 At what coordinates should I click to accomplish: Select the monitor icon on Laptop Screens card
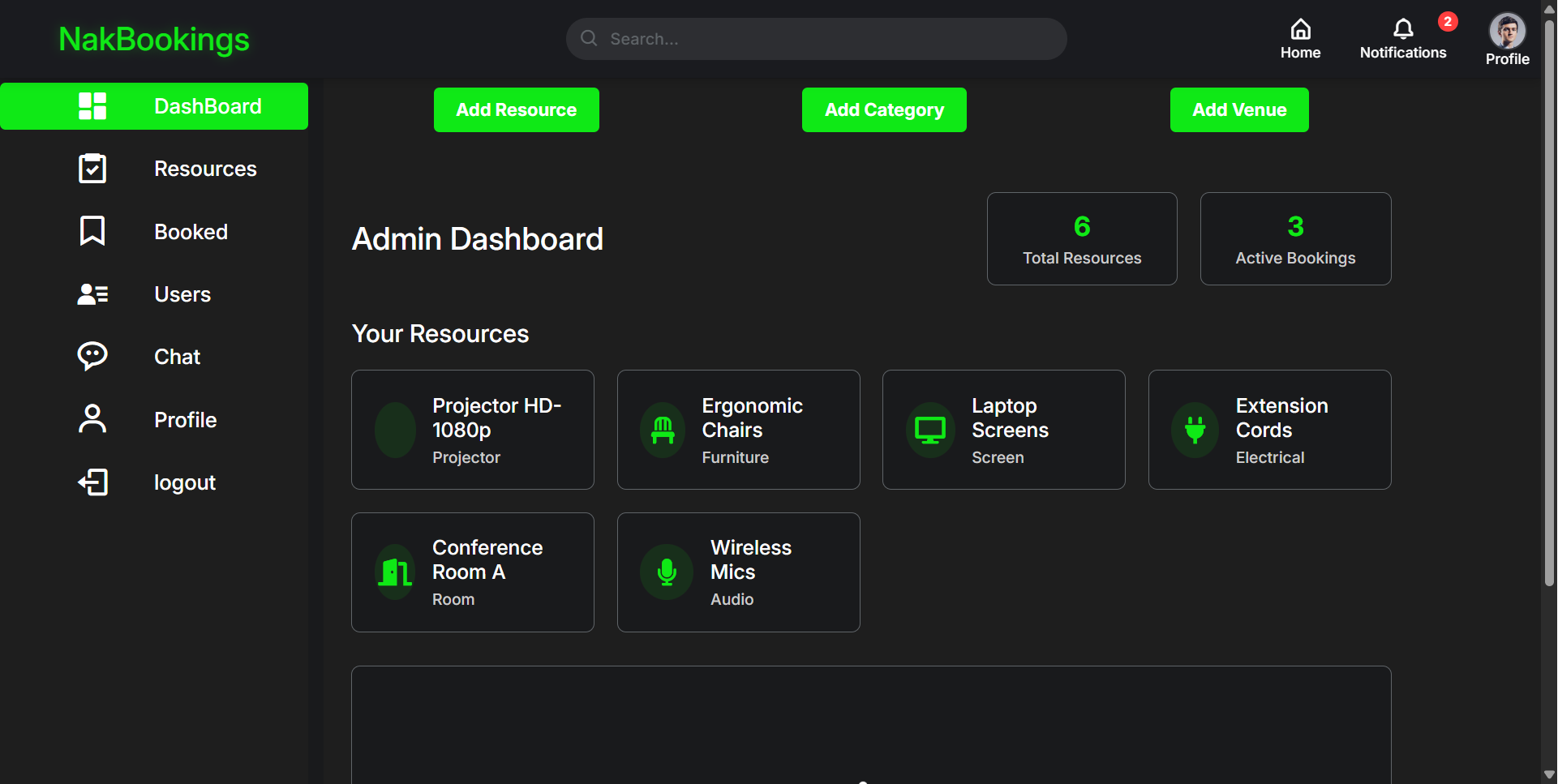tap(929, 430)
